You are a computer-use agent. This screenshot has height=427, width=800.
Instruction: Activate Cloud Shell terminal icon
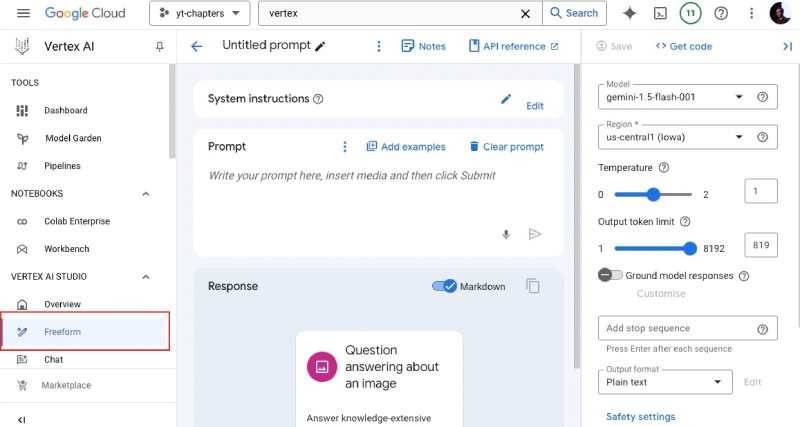[660, 13]
